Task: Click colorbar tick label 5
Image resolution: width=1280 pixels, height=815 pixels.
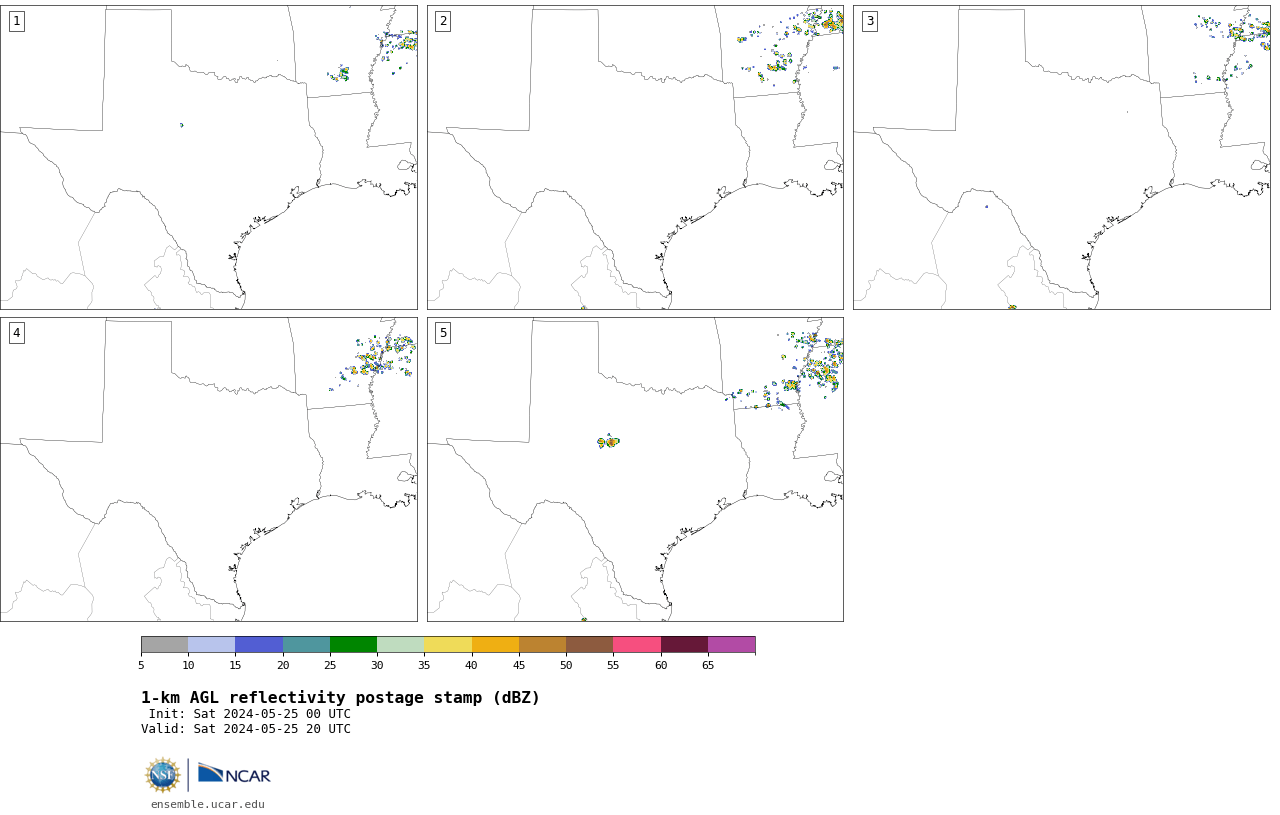Action: coord(141,665)
